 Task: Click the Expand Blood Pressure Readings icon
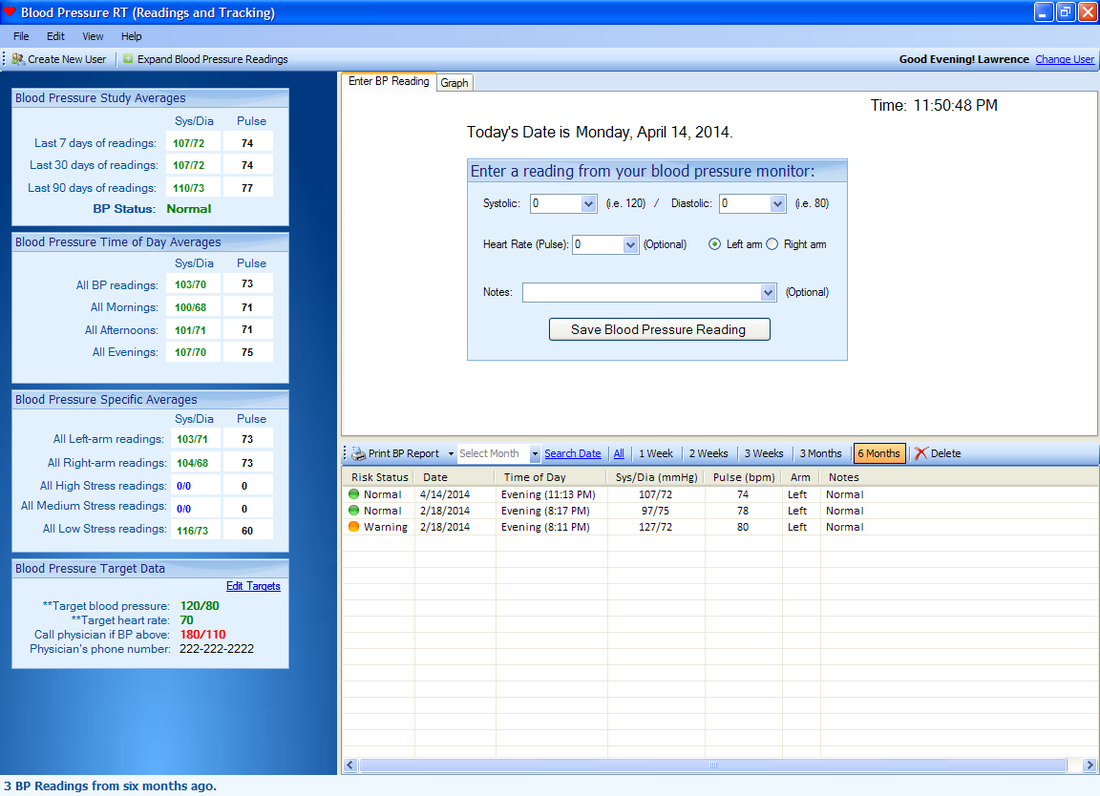click(128, 59)
